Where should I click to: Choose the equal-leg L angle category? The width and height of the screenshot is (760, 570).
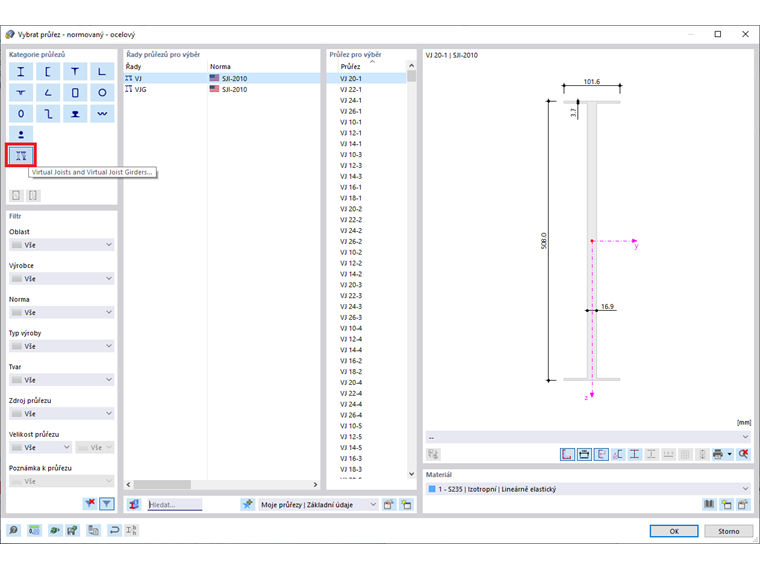102,72
